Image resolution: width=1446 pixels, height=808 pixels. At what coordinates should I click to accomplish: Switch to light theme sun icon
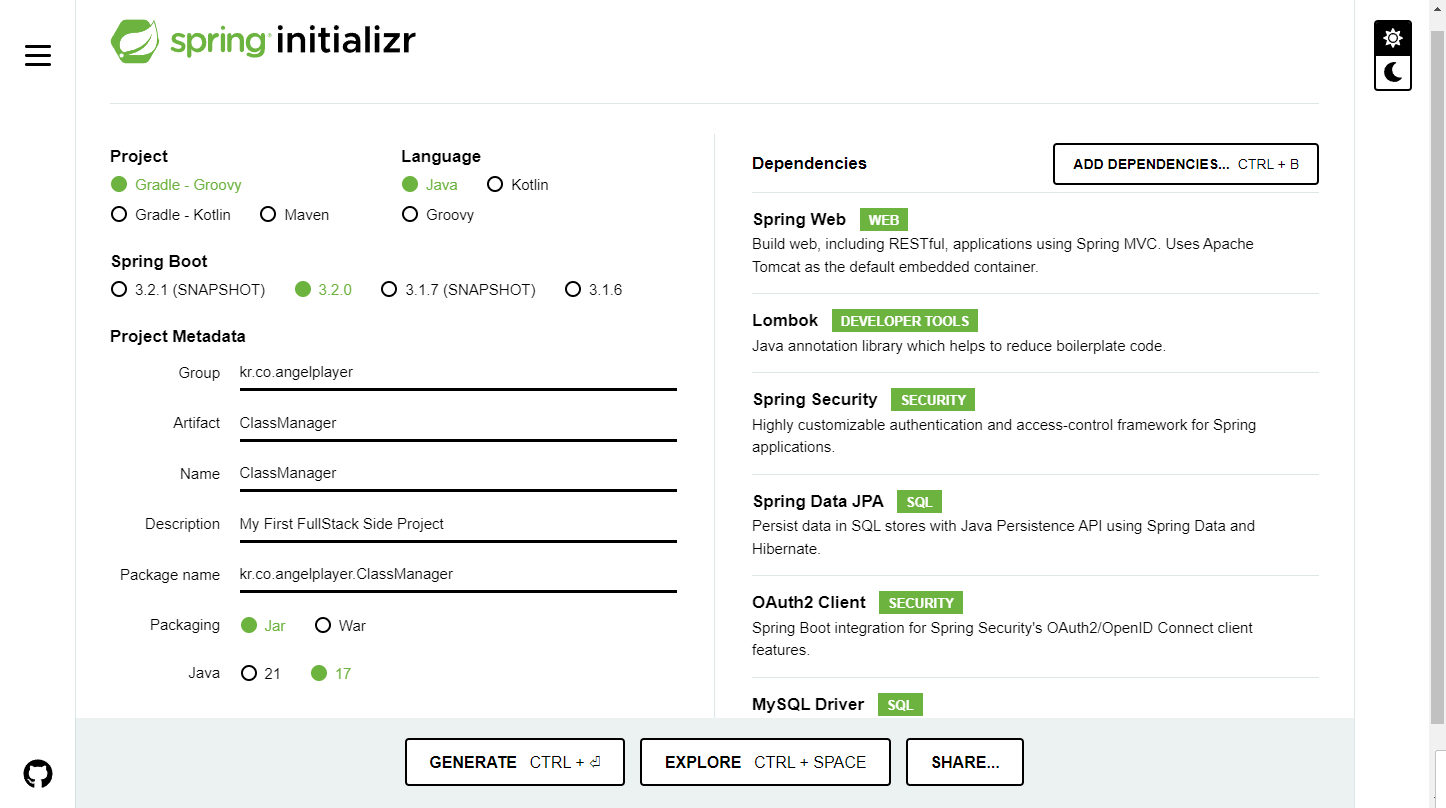1393,38
